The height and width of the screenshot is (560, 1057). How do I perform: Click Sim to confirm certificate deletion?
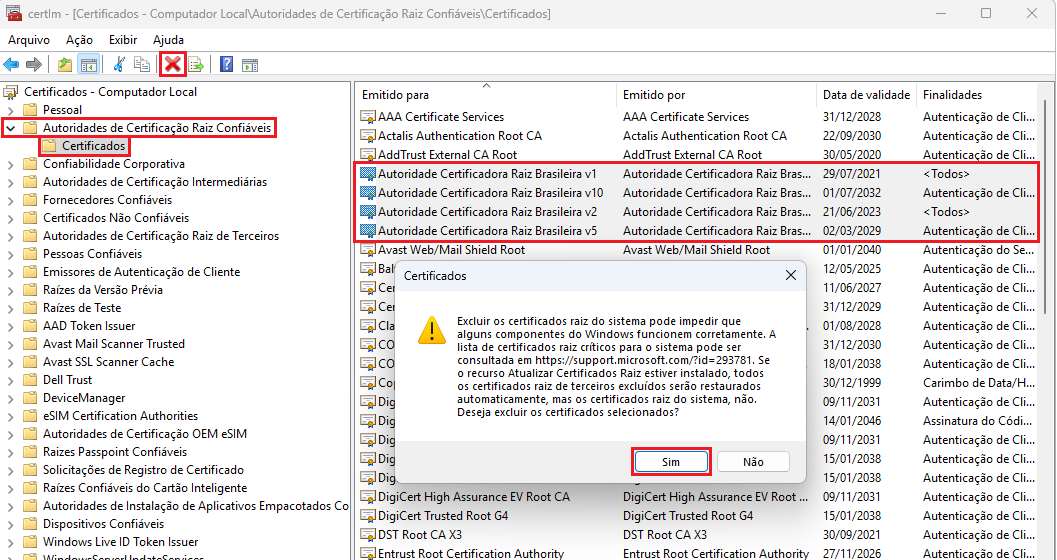[x=671, y=462]
